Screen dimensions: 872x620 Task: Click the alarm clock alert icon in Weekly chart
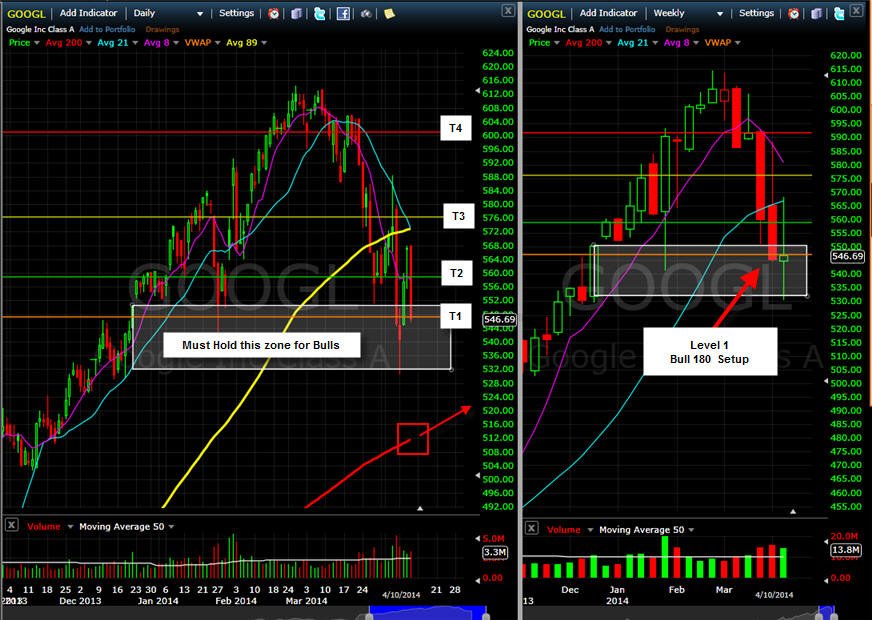pyautogui.click(x=794, y=13)
